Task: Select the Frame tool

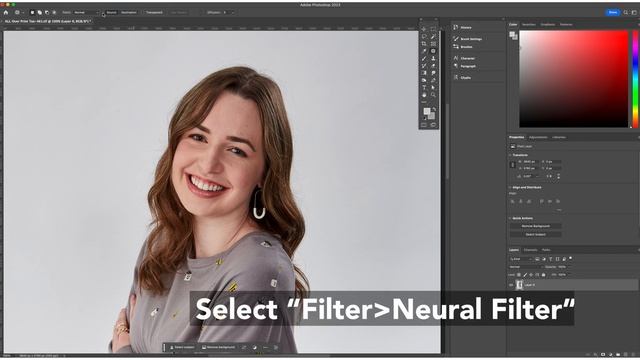Action: coord(433,44)
